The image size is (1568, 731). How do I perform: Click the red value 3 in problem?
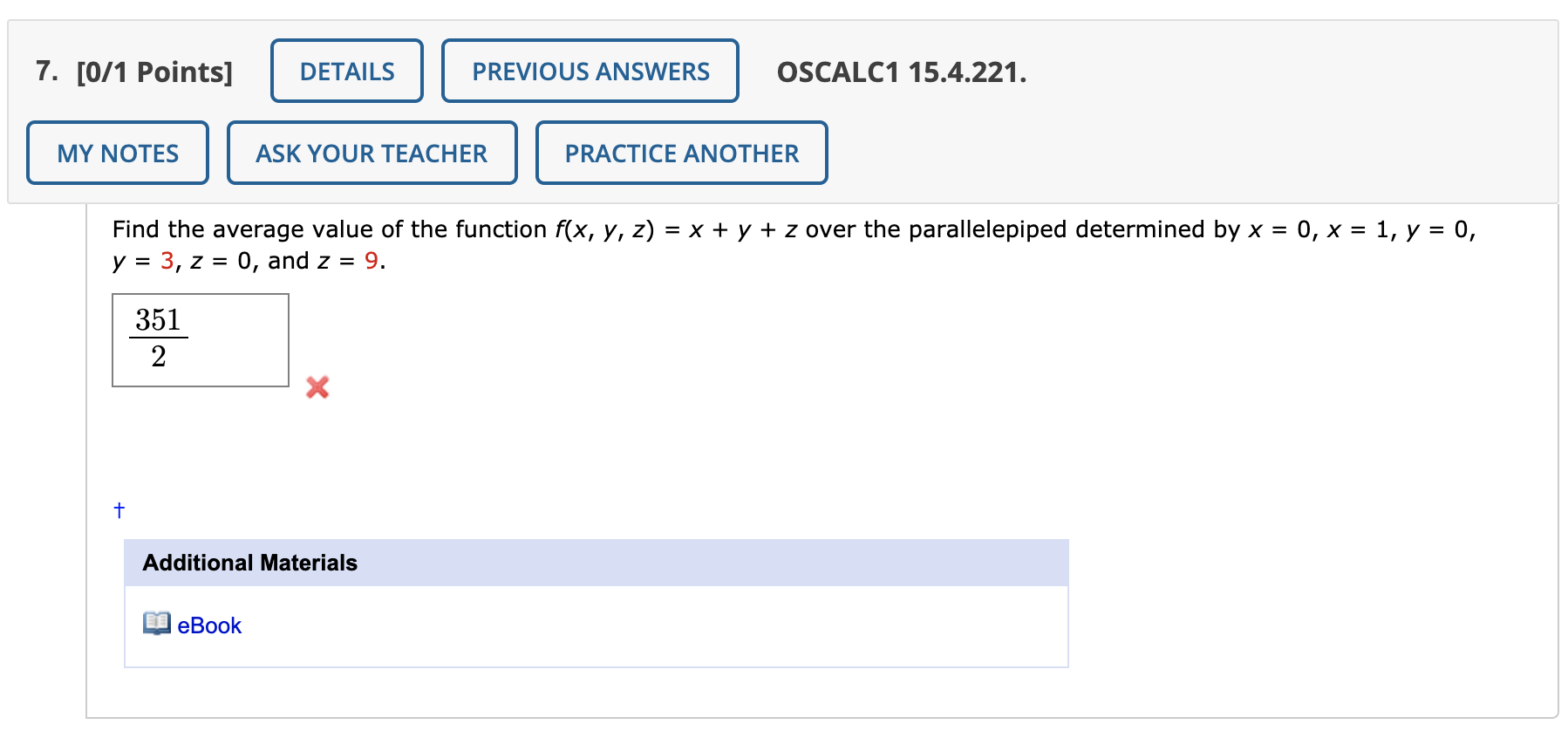pos(167,261)
